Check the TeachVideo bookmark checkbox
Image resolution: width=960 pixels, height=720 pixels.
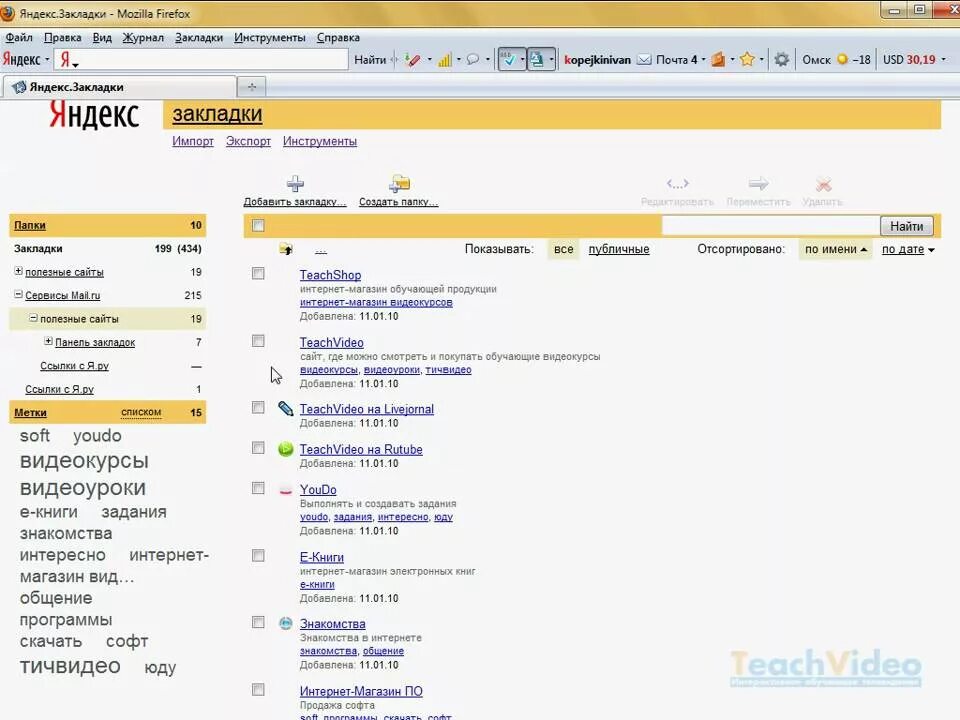(x=258, y=341)
